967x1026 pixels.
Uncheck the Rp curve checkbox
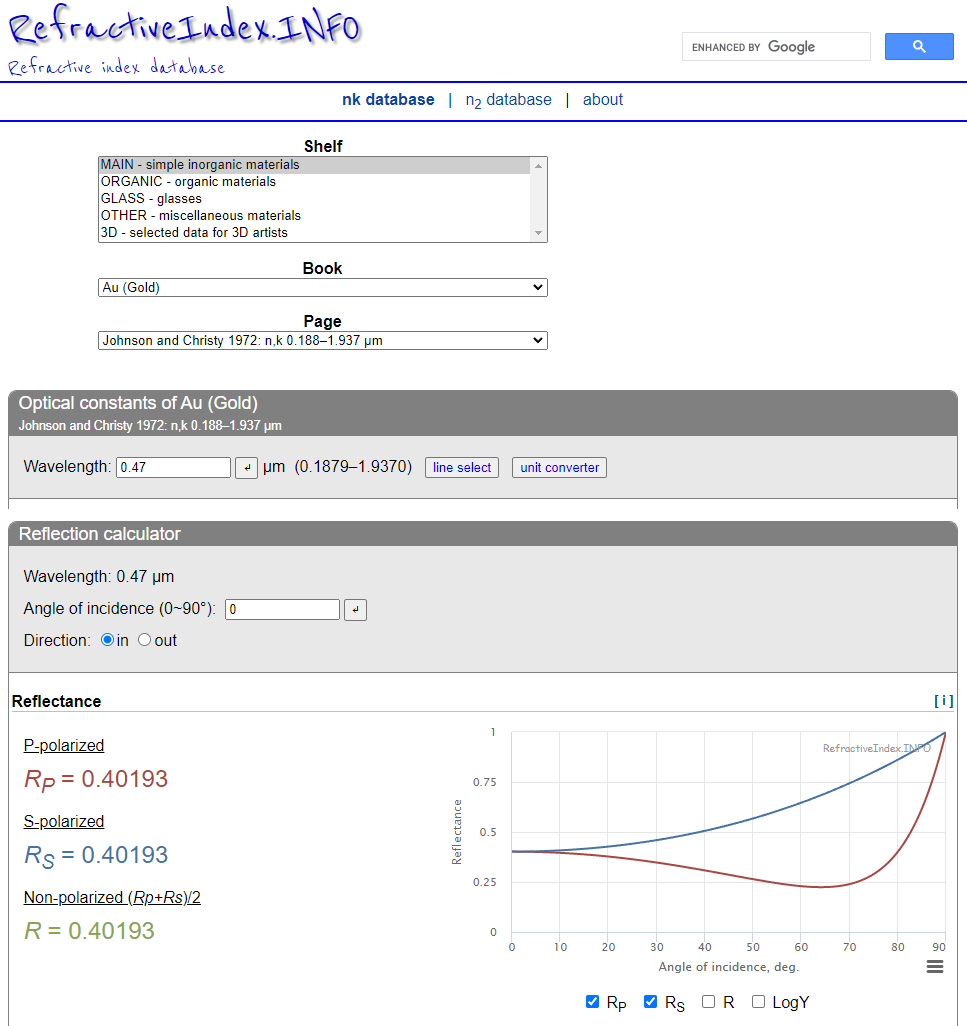pos(593,1001)
